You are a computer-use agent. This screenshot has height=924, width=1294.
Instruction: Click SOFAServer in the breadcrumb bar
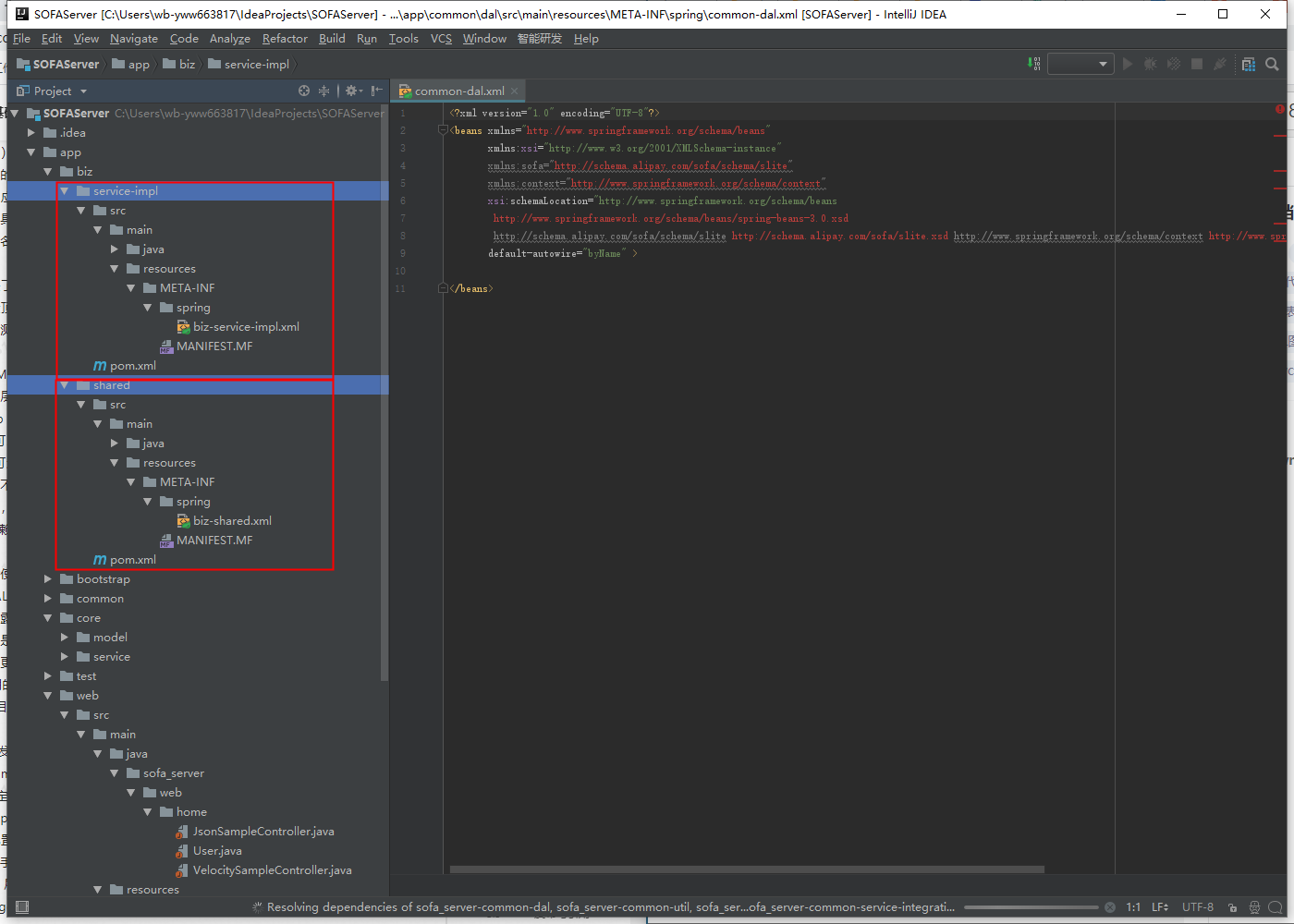click(x=57, y=64)
